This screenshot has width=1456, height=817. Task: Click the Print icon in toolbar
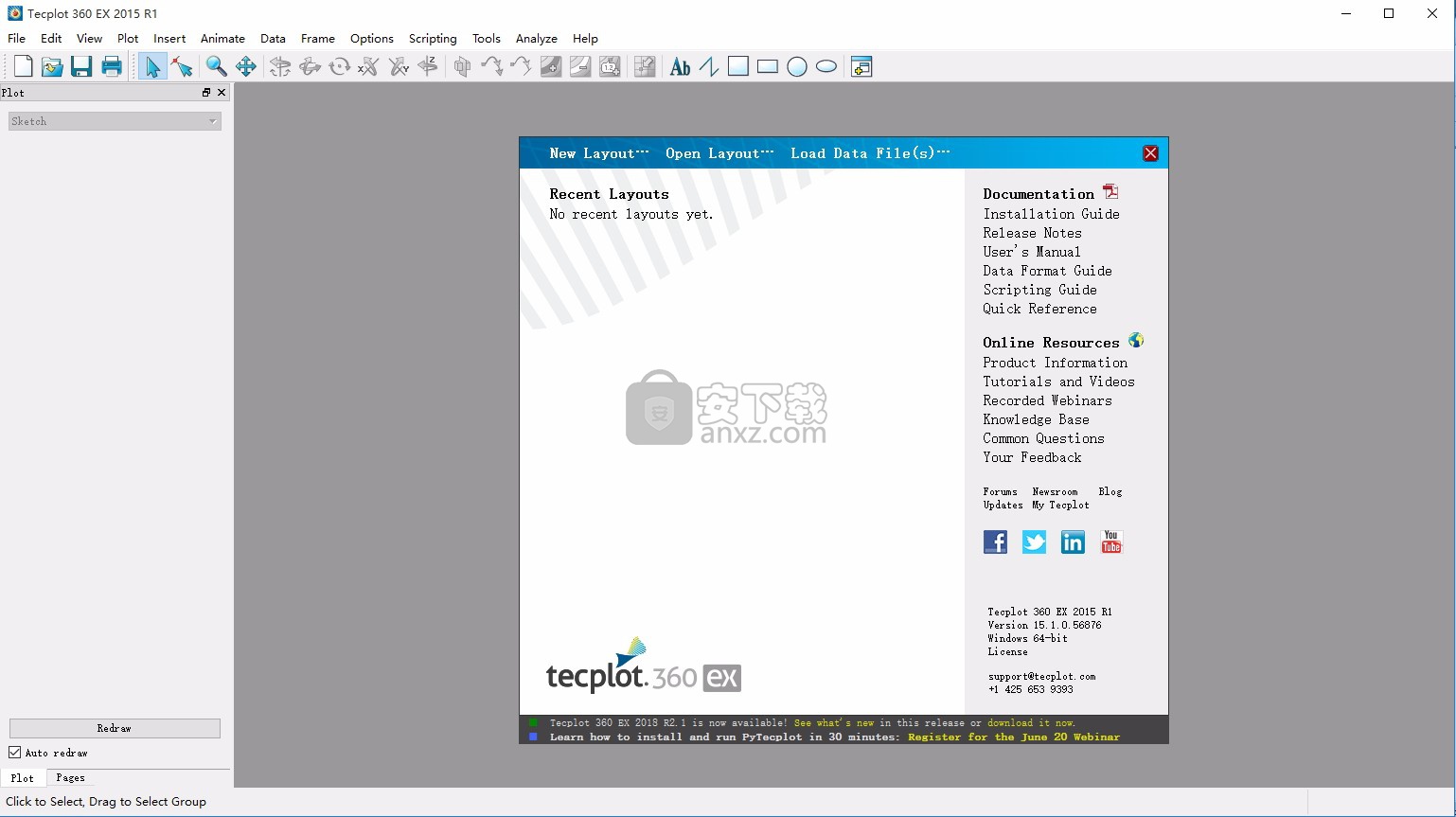[x=112, y=66]
